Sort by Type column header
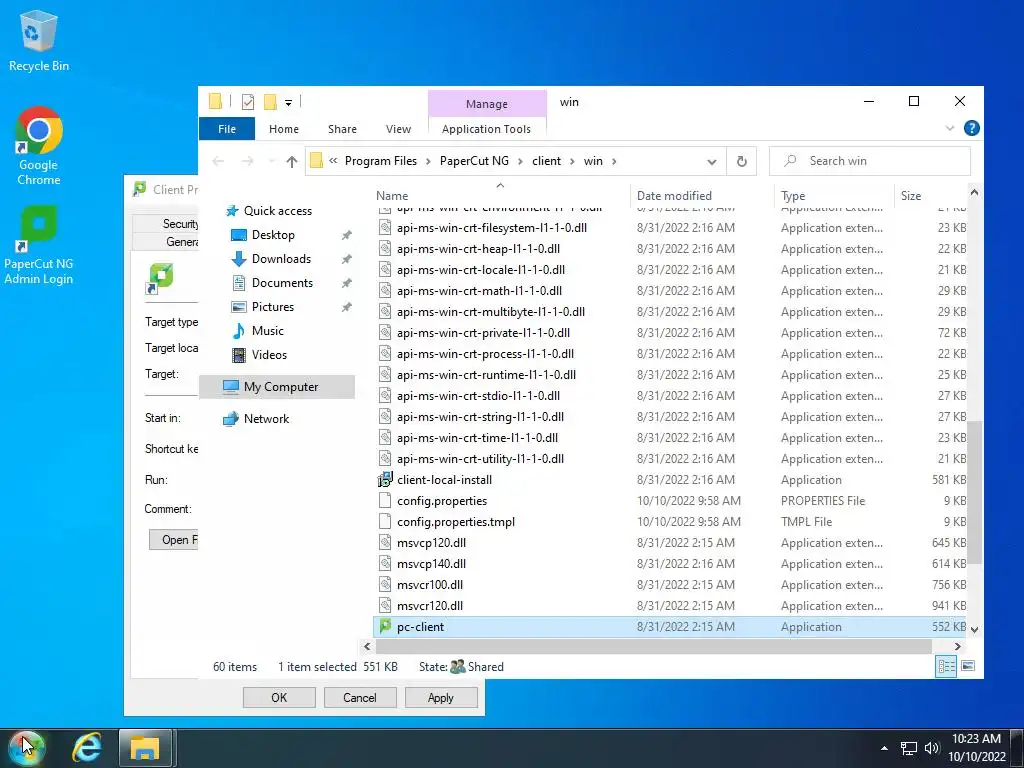 835,195
